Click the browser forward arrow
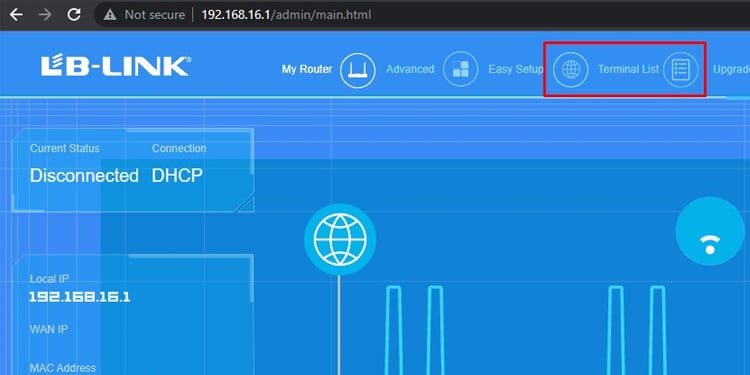 click(x=45, y=15)
